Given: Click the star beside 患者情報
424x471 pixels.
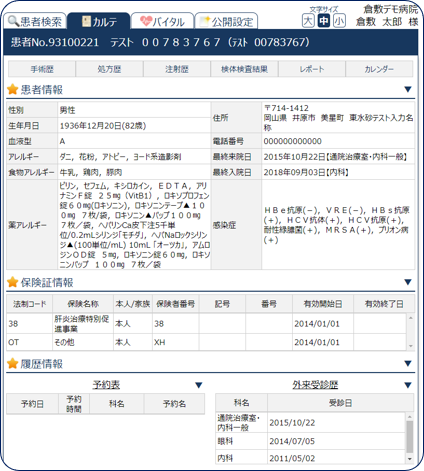Looking at the screenshot, I should pos(13,89).
